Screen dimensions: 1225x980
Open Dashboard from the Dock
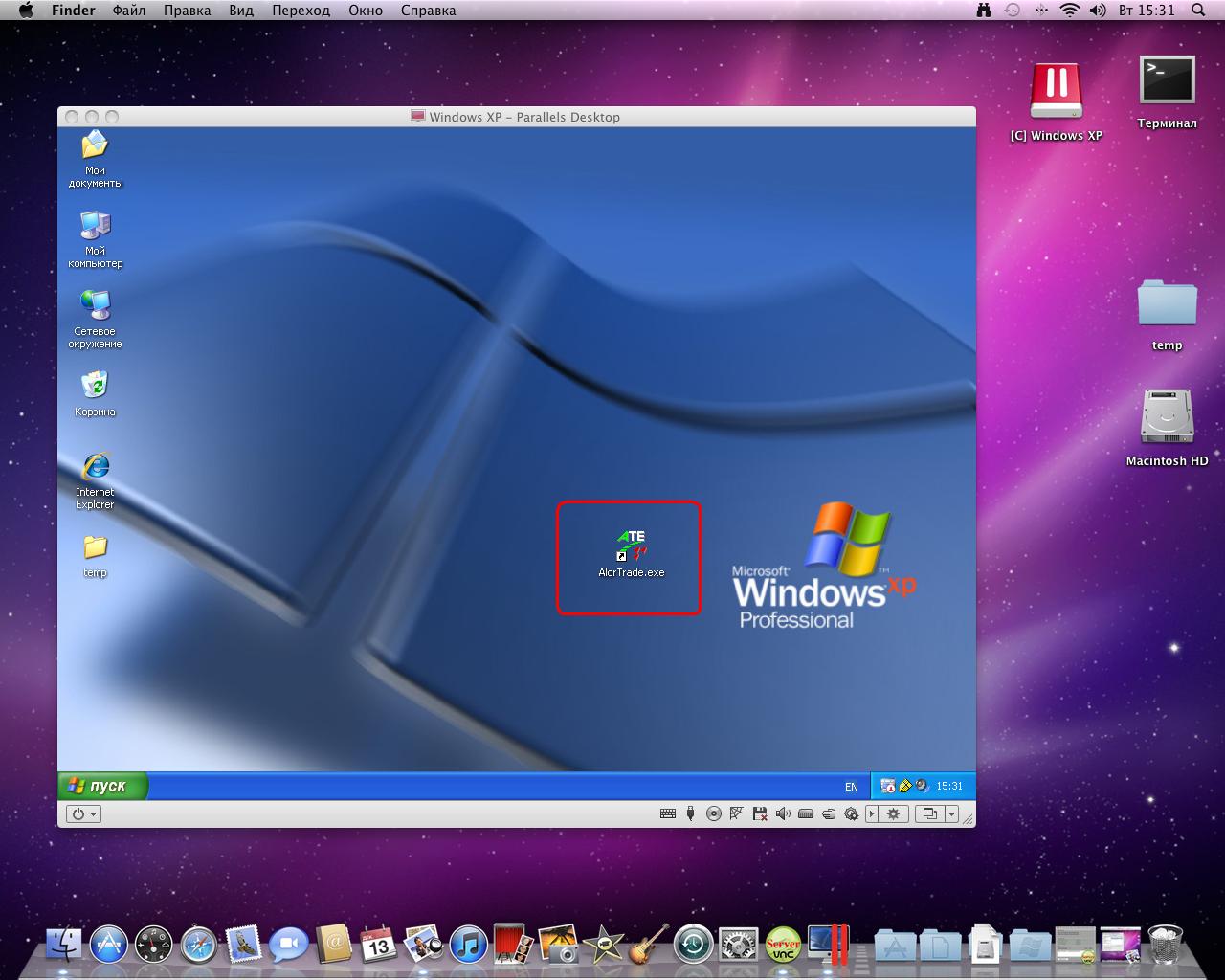coord(154,945)
